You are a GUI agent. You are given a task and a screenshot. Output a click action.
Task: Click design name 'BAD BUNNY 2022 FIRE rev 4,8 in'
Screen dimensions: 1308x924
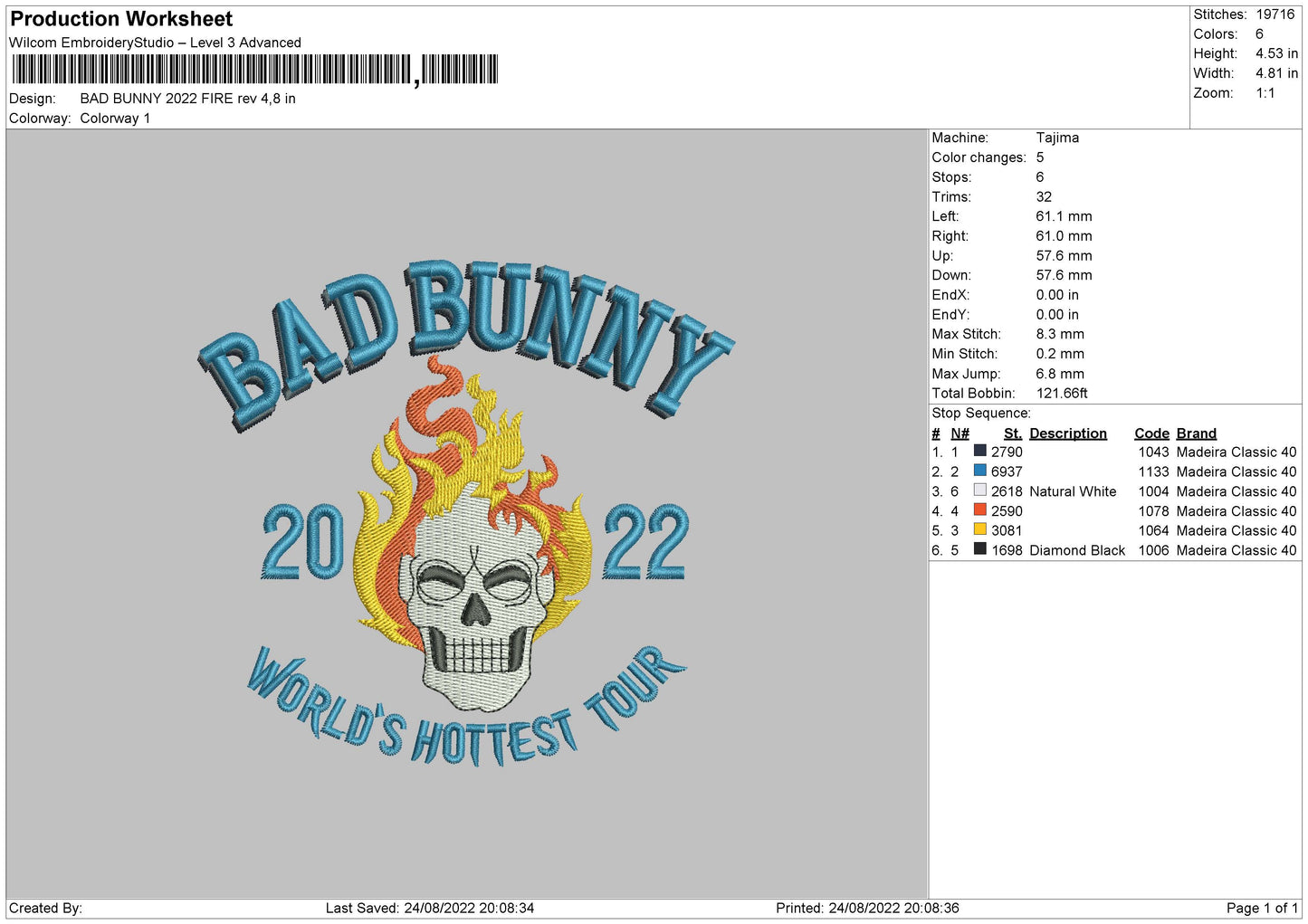tap(187, 99)
